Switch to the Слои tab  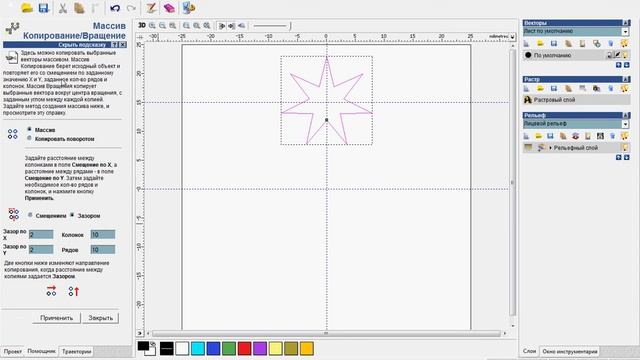529,351
